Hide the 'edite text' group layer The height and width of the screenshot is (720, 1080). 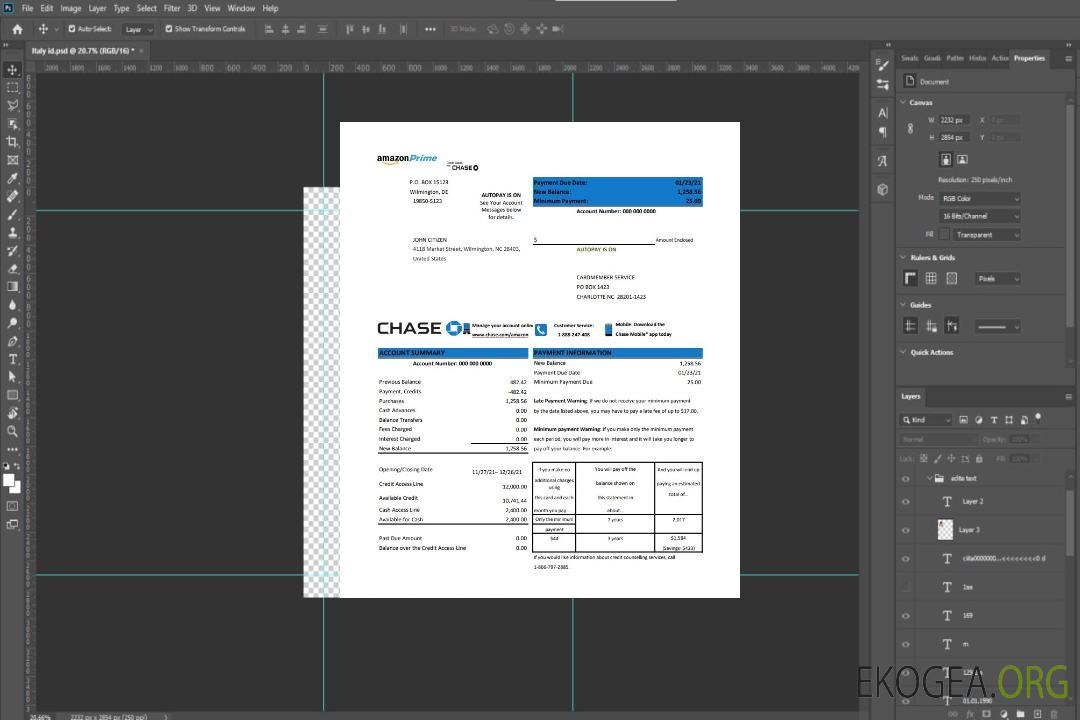tap(906, 479)
